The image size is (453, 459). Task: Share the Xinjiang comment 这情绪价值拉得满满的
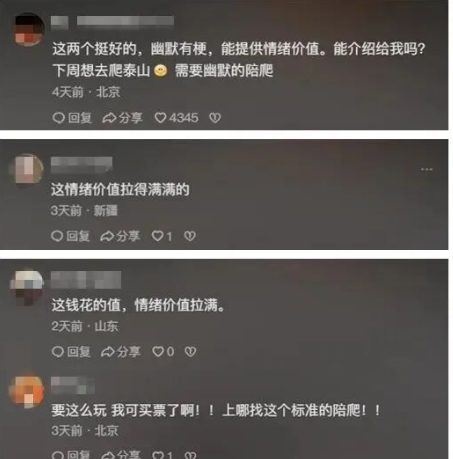120,236
